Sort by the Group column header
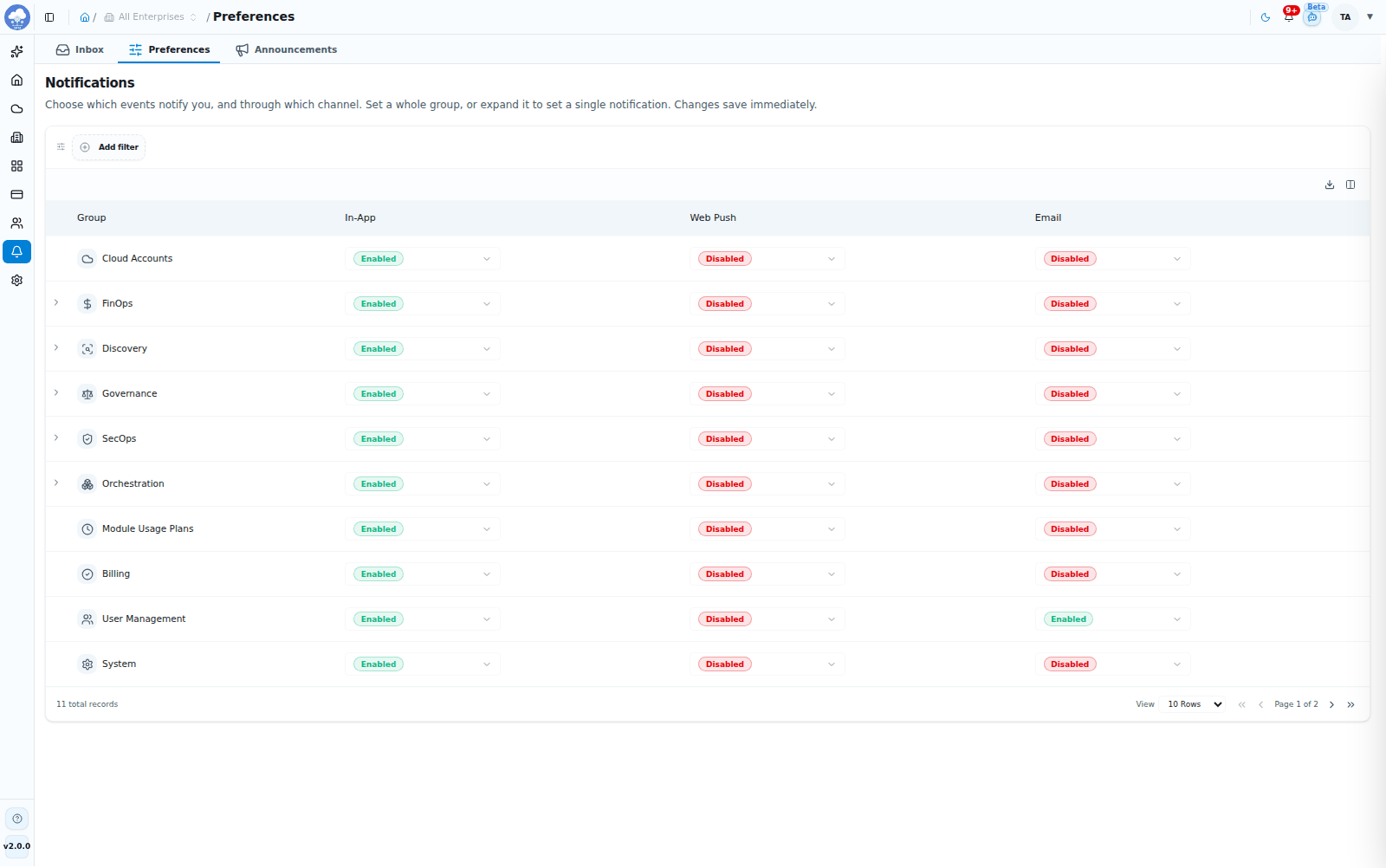This screenshot has width=1386, height=868. [91, 218]
